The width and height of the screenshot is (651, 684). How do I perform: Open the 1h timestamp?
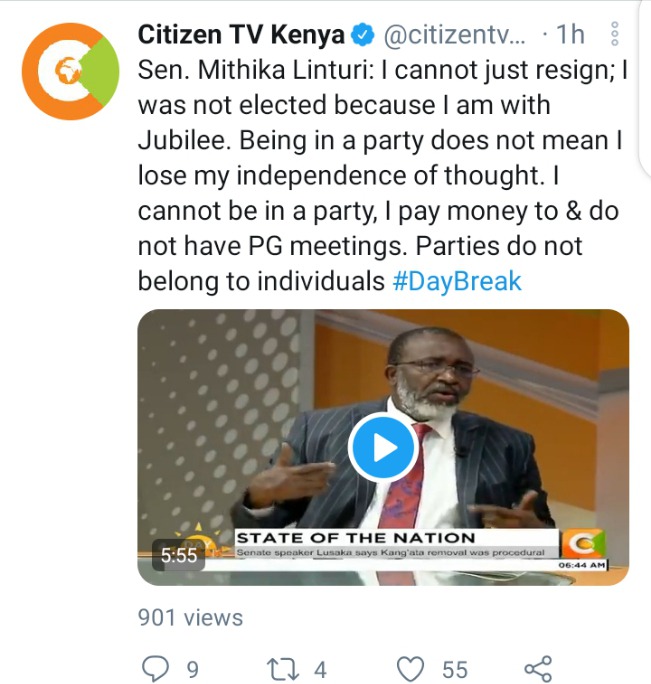click(570, 34)
